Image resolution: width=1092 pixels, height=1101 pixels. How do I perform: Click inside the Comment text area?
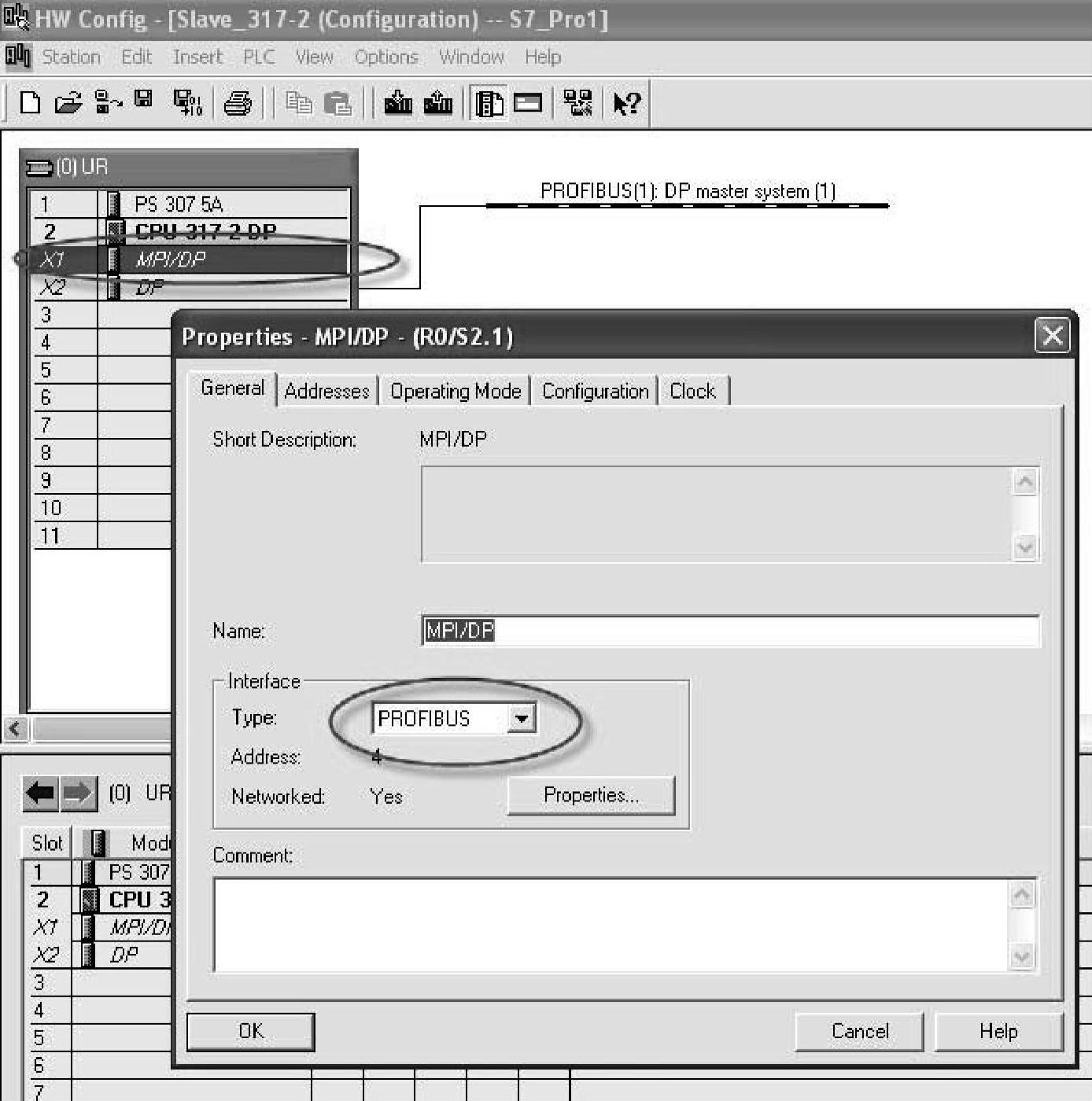pyautogui.click(x=611, y=925)
